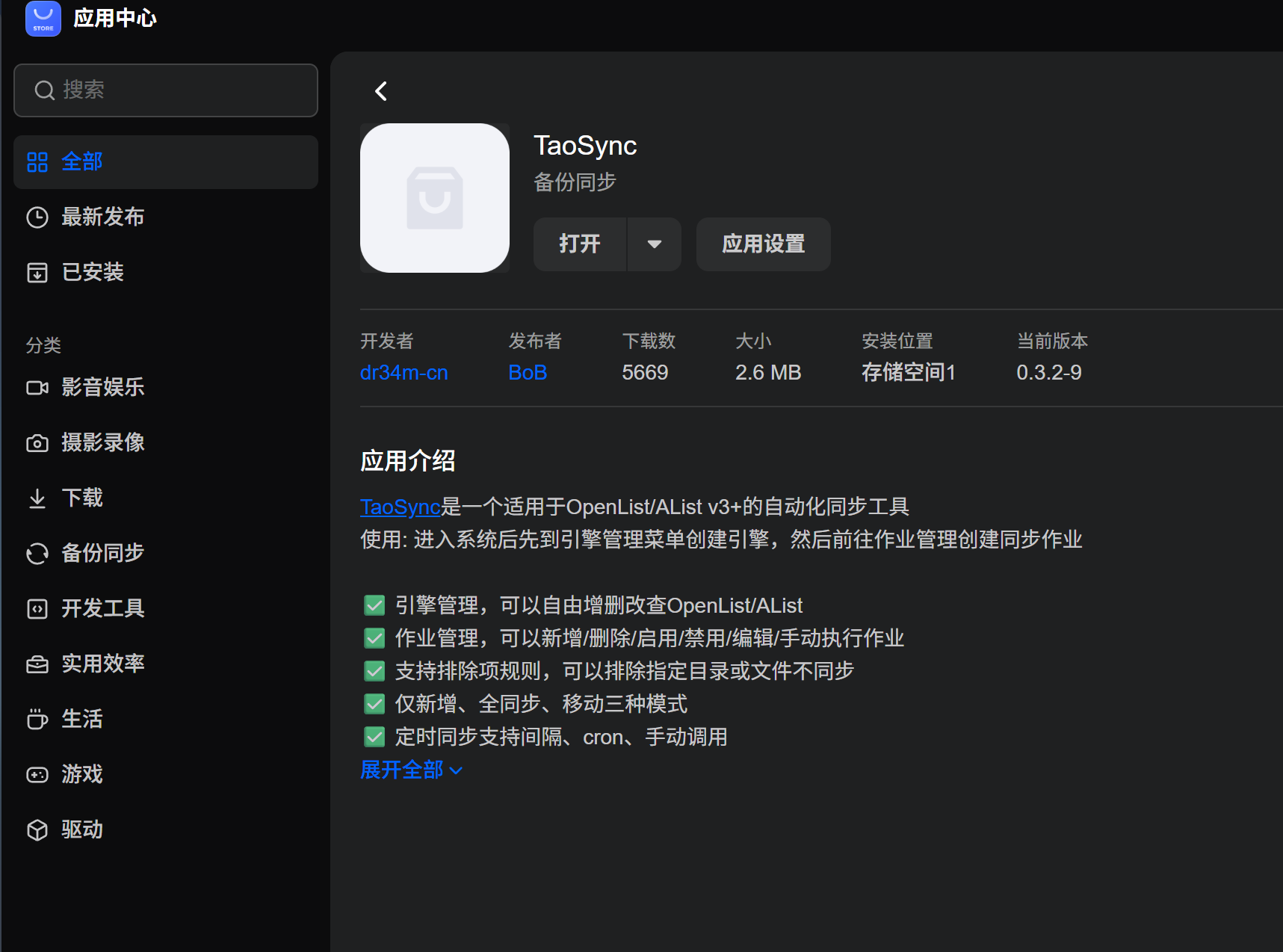Click the download arrow icon beside 下载

pos(37,498)
